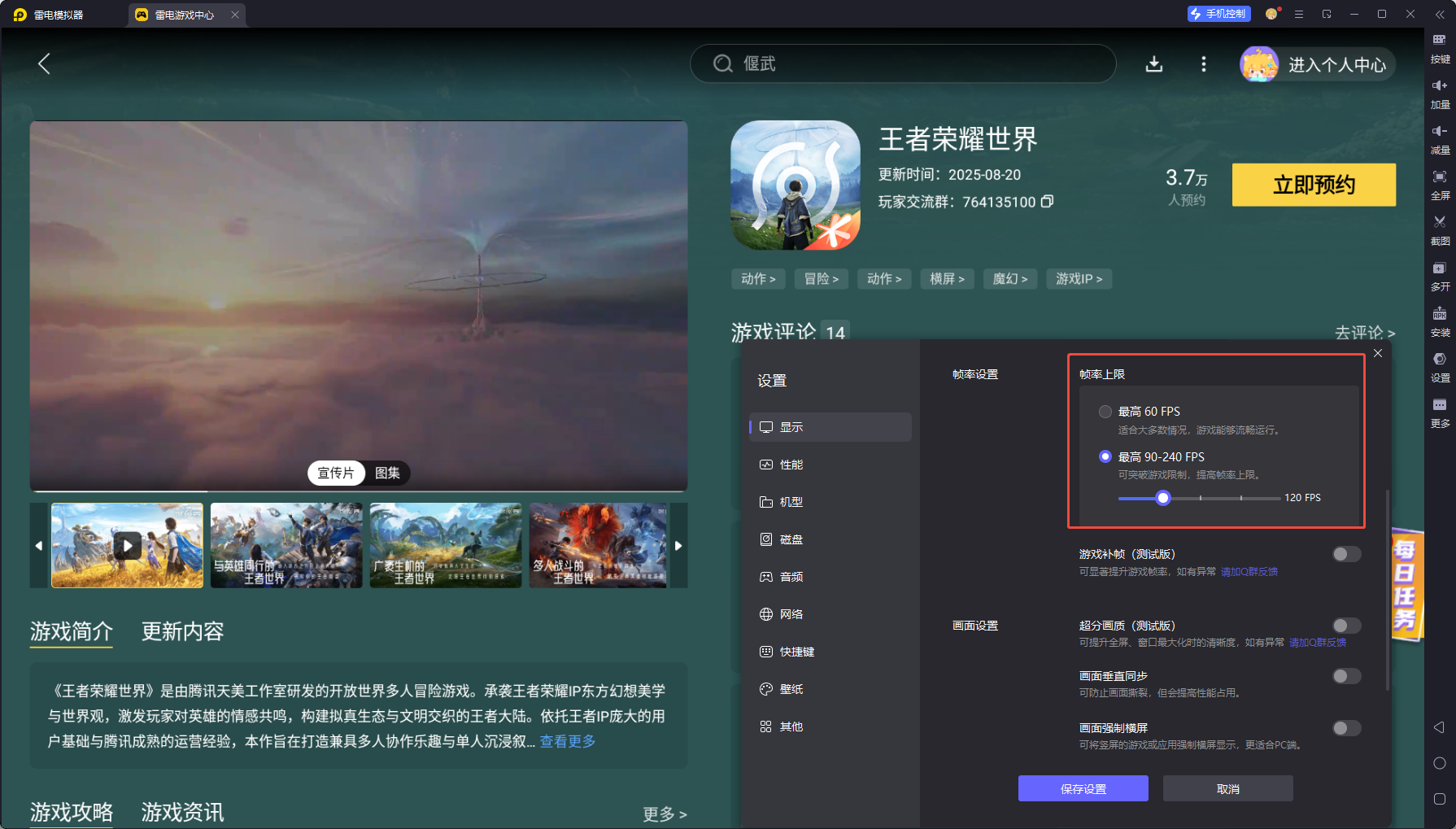This screenshot has width=1456, height=829.
Task: Show next thumbnails with right arrow
Action: [678, 545]
